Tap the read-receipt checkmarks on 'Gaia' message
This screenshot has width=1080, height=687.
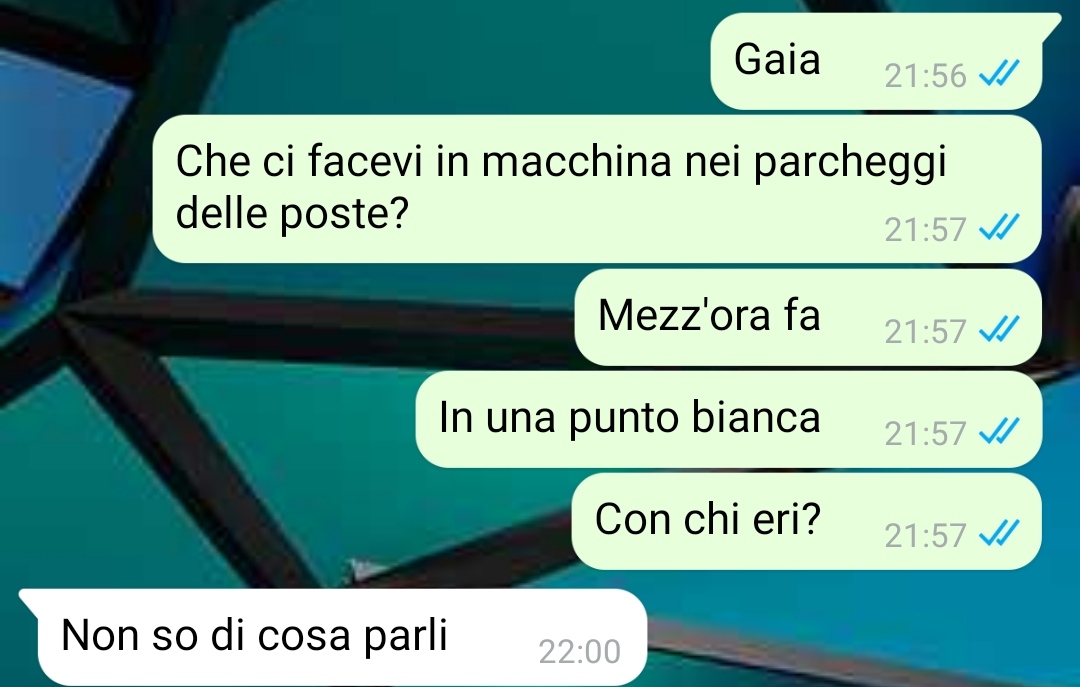pyautogui.click(x=999, y=73)
